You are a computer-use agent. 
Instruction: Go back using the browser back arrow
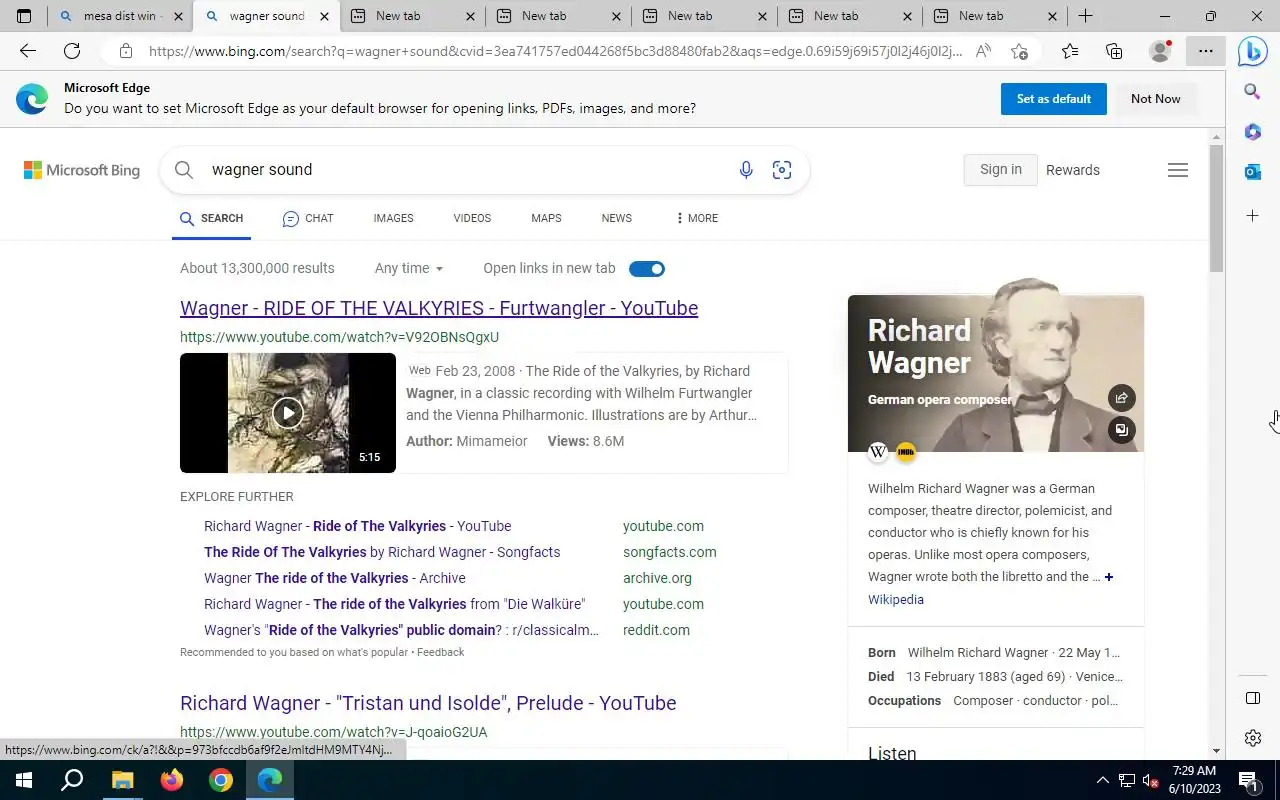tap(28, 51)
